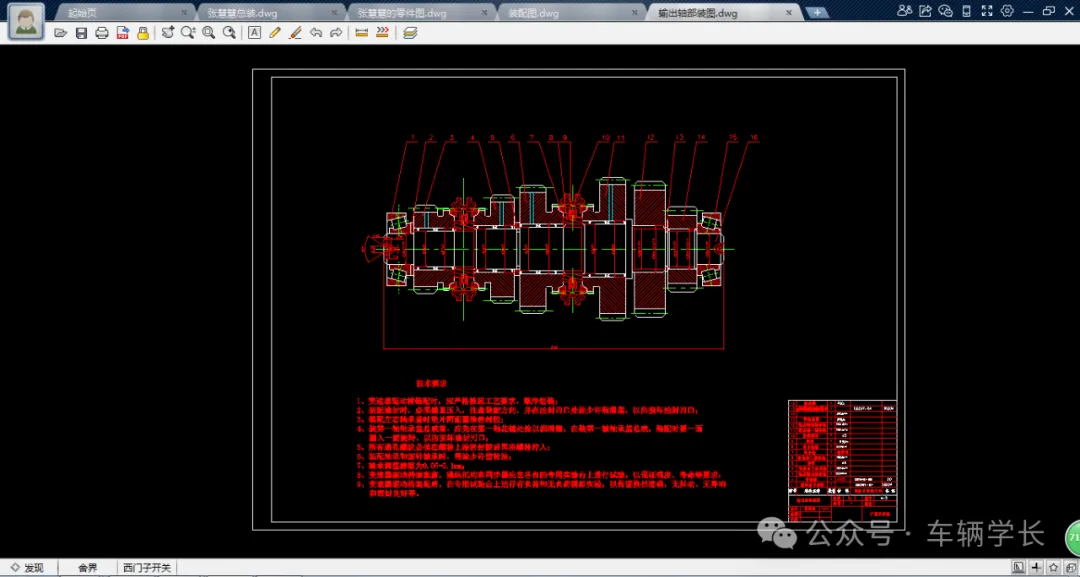Image resolution: width=1080 pixels, height=577 pixels.
Task: Click the star favorite icon in status bar
Action: pyautogui.click(x=1053, y=567)
